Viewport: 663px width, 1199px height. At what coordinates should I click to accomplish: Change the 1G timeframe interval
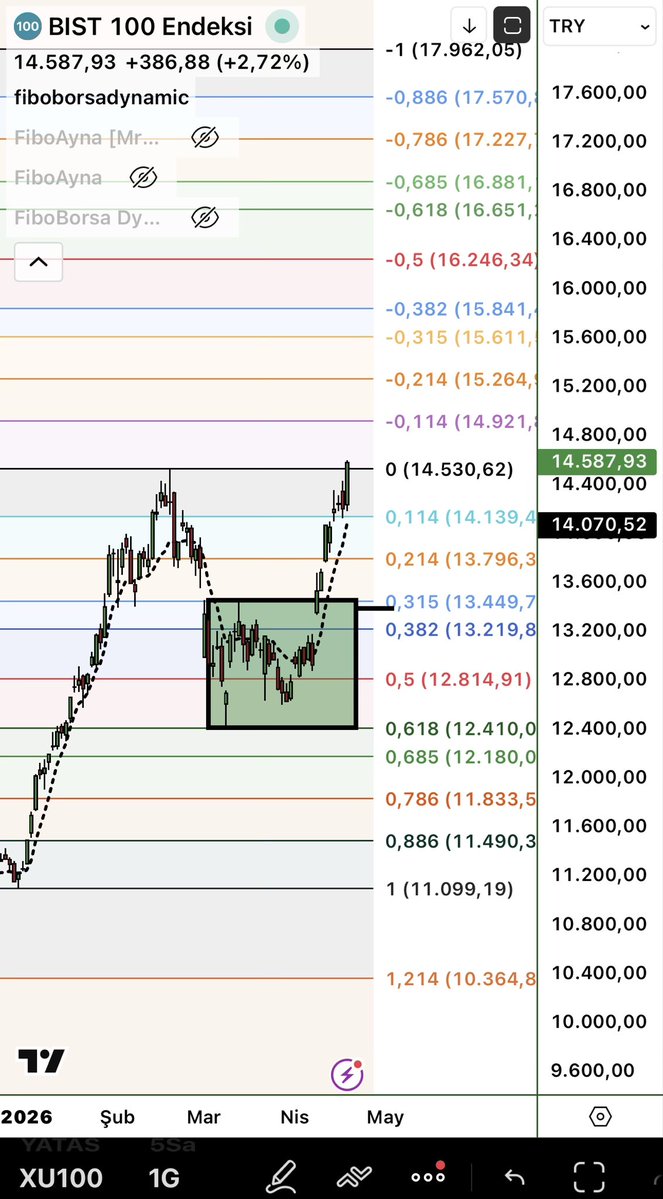point(164,1177)
